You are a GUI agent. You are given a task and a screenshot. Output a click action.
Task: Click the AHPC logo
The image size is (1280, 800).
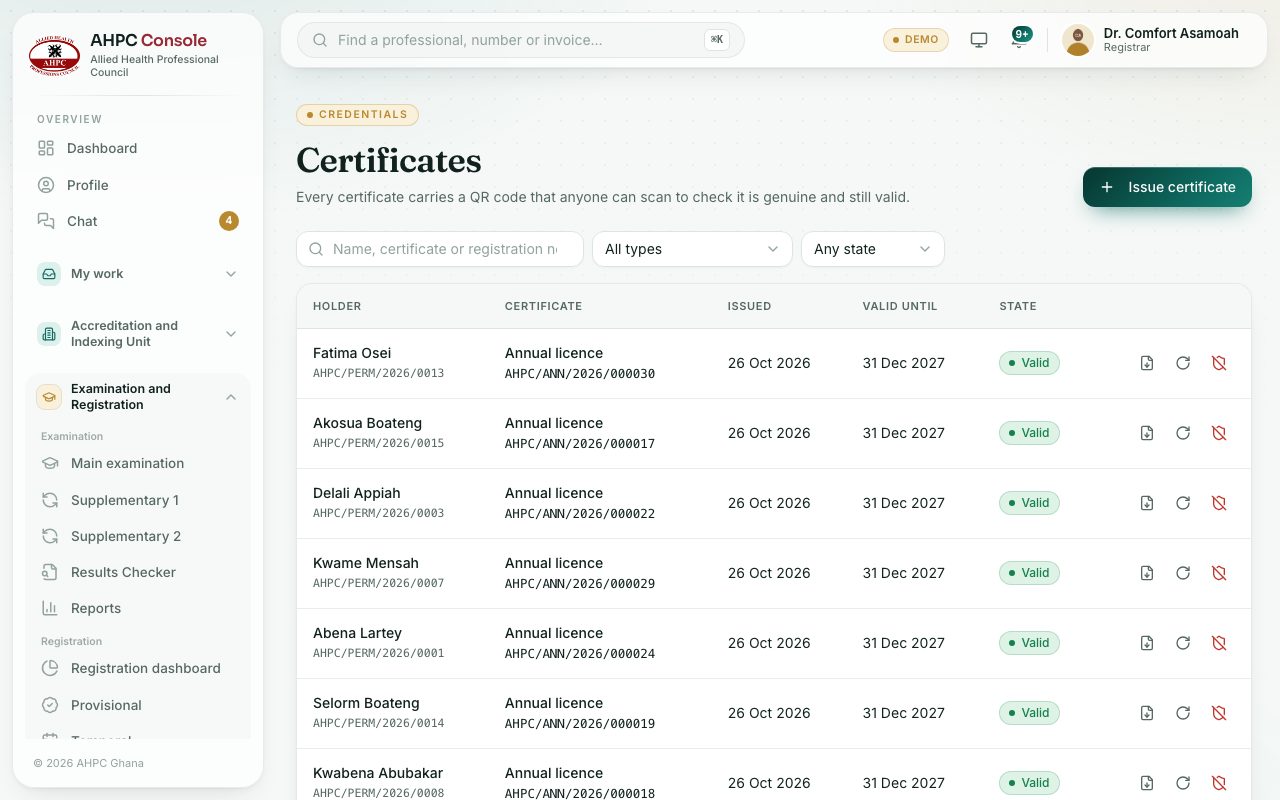[x=54, y=55]
